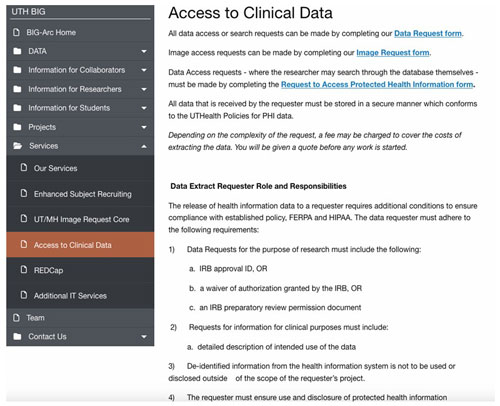The image size is (500, 406).
Task: Click the open folder icon beside Services
Action: click(x=18, y=146)
